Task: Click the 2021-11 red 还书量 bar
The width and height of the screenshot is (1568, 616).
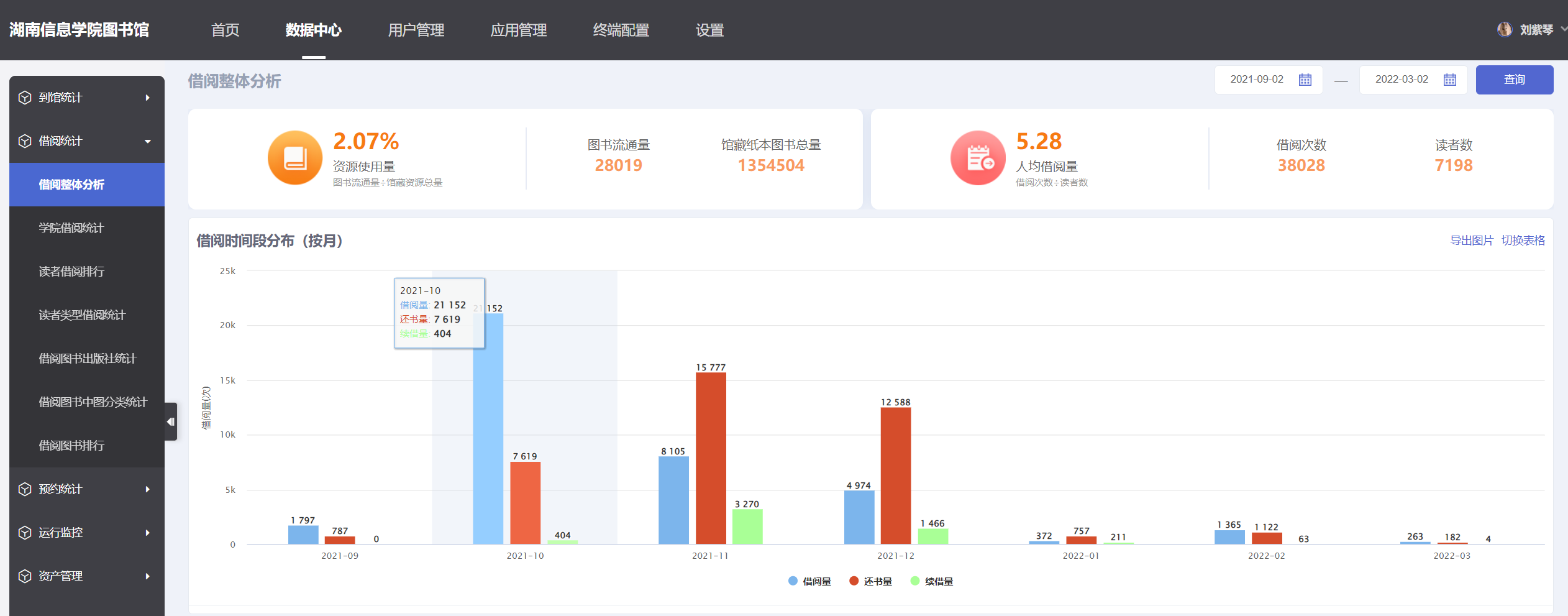Action: click(711, 458)
